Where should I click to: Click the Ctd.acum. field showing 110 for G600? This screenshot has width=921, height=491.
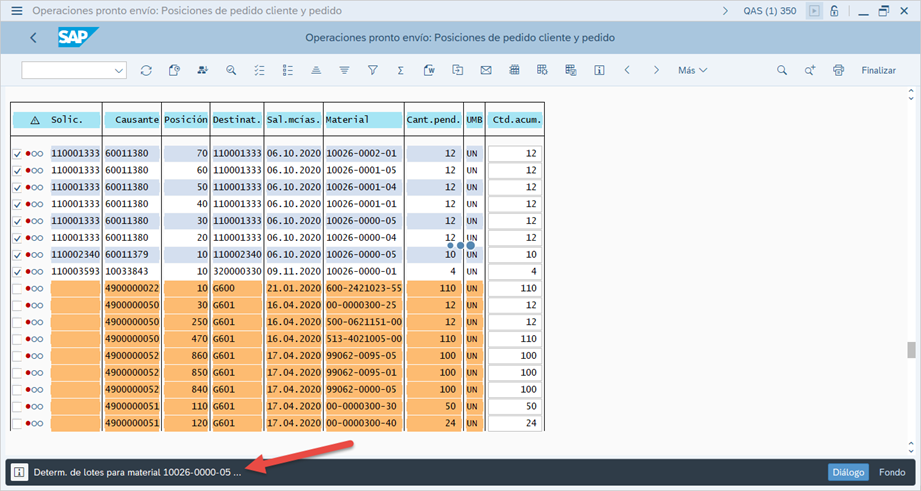click(515, 288)
